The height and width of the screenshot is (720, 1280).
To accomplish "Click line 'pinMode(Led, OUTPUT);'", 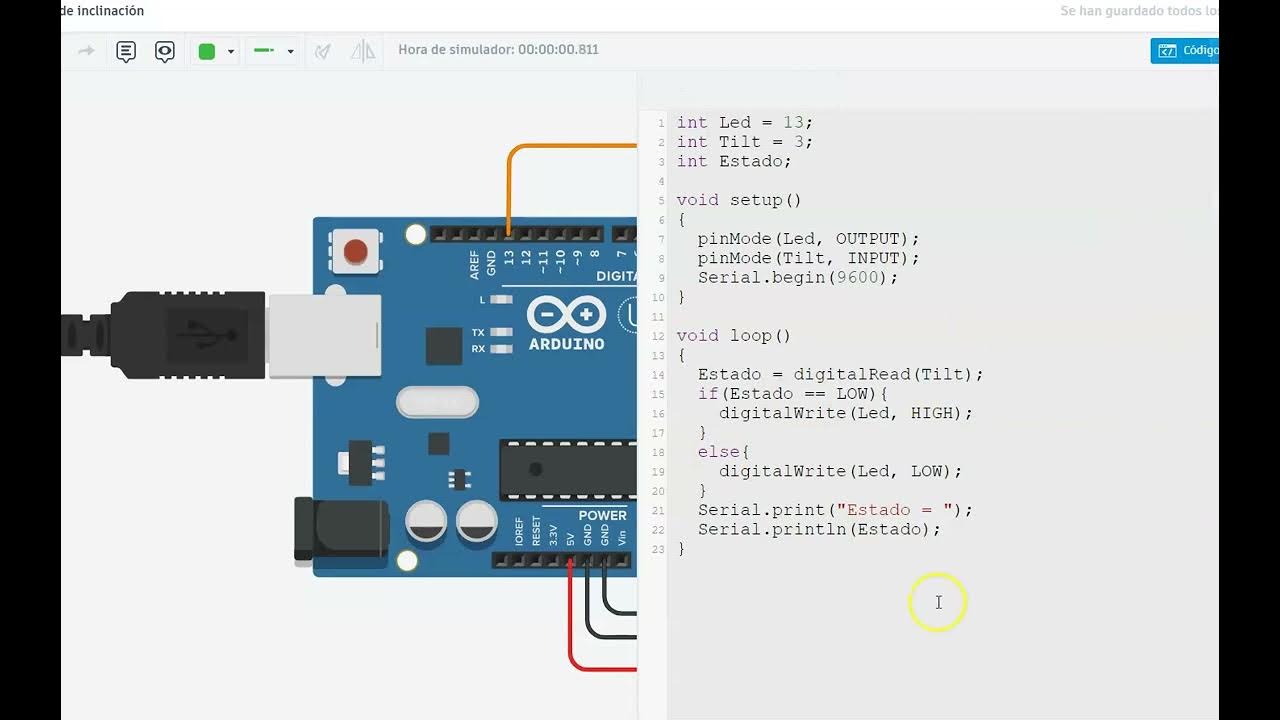I will click(x=808, y=239).
